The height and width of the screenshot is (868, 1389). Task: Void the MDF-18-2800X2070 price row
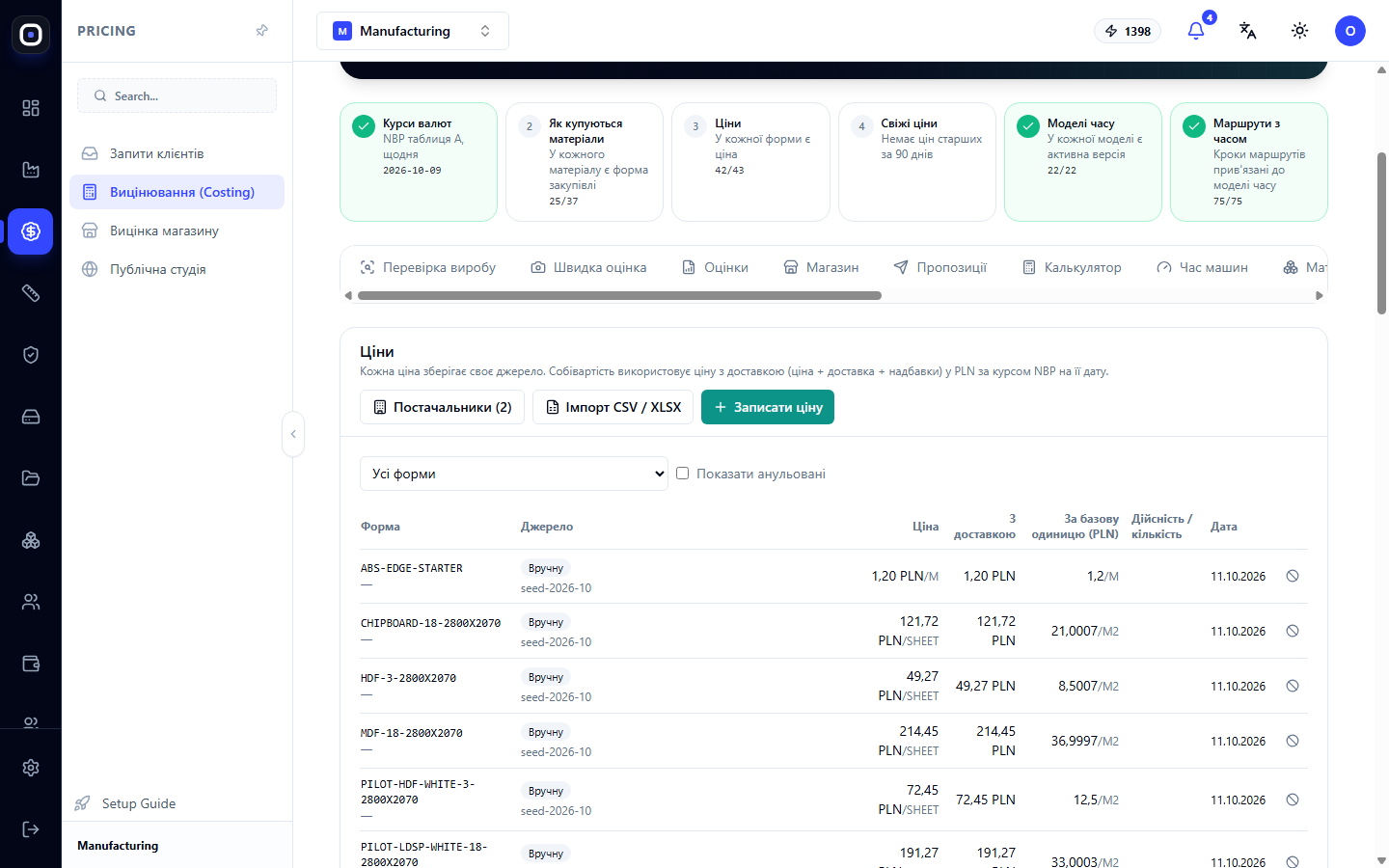1293,741
